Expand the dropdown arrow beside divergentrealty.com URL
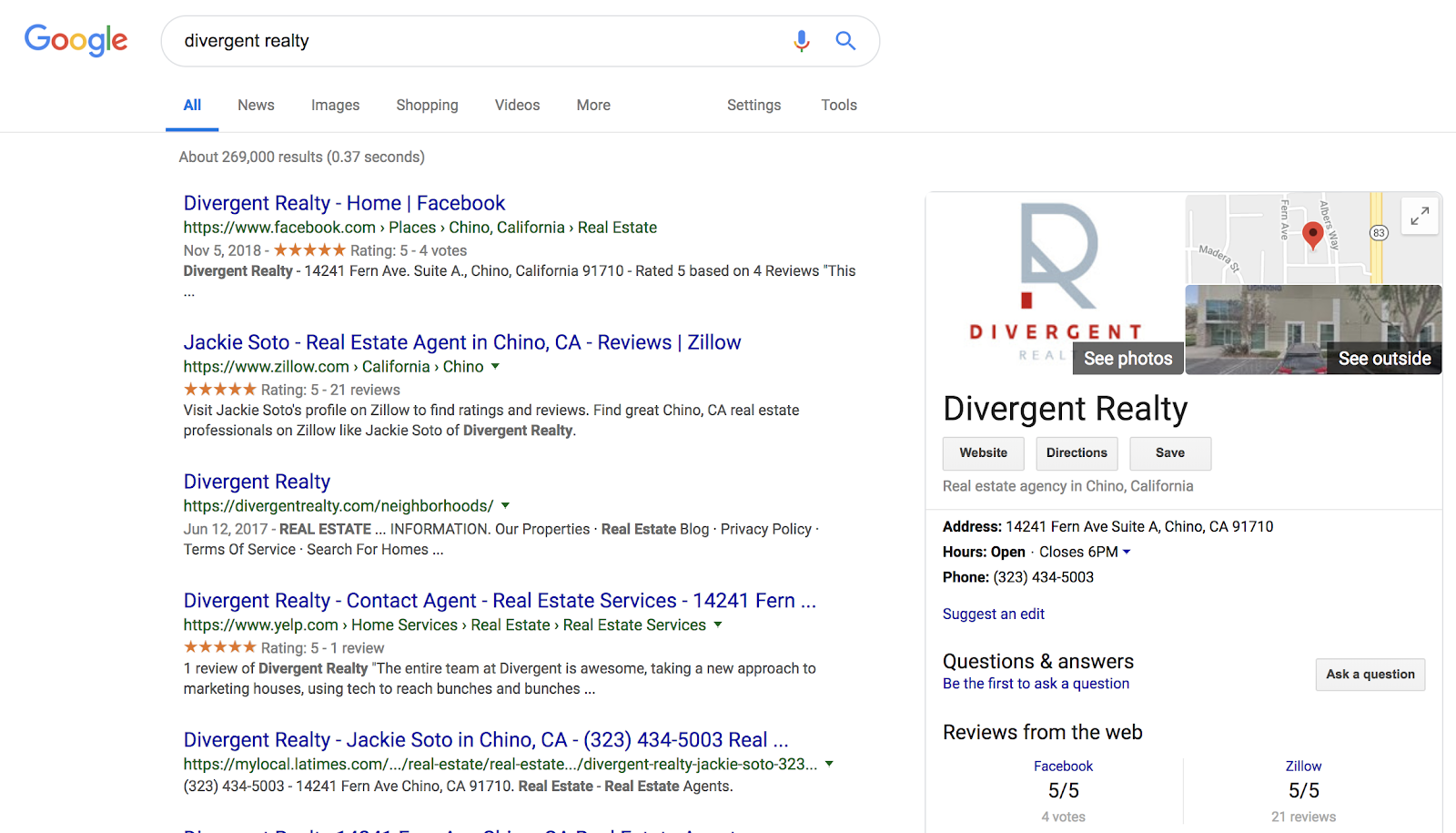1456x833 pixels. coord(506,505)
